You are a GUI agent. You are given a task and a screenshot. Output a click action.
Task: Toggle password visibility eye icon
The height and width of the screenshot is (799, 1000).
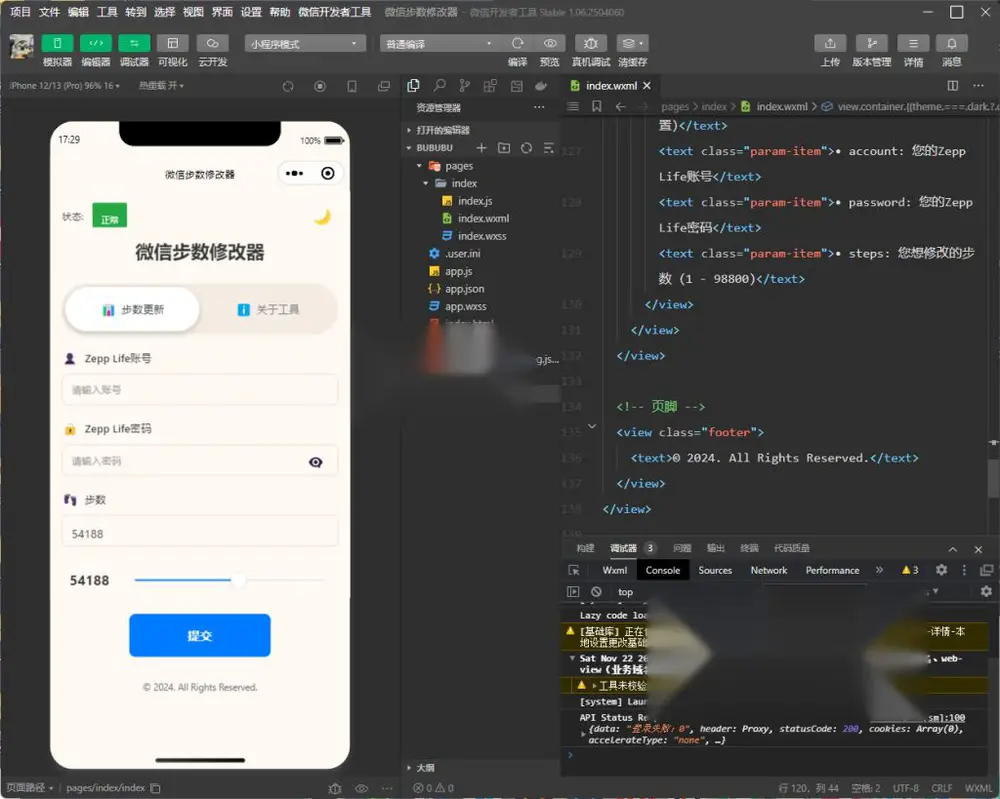(316, 462)
